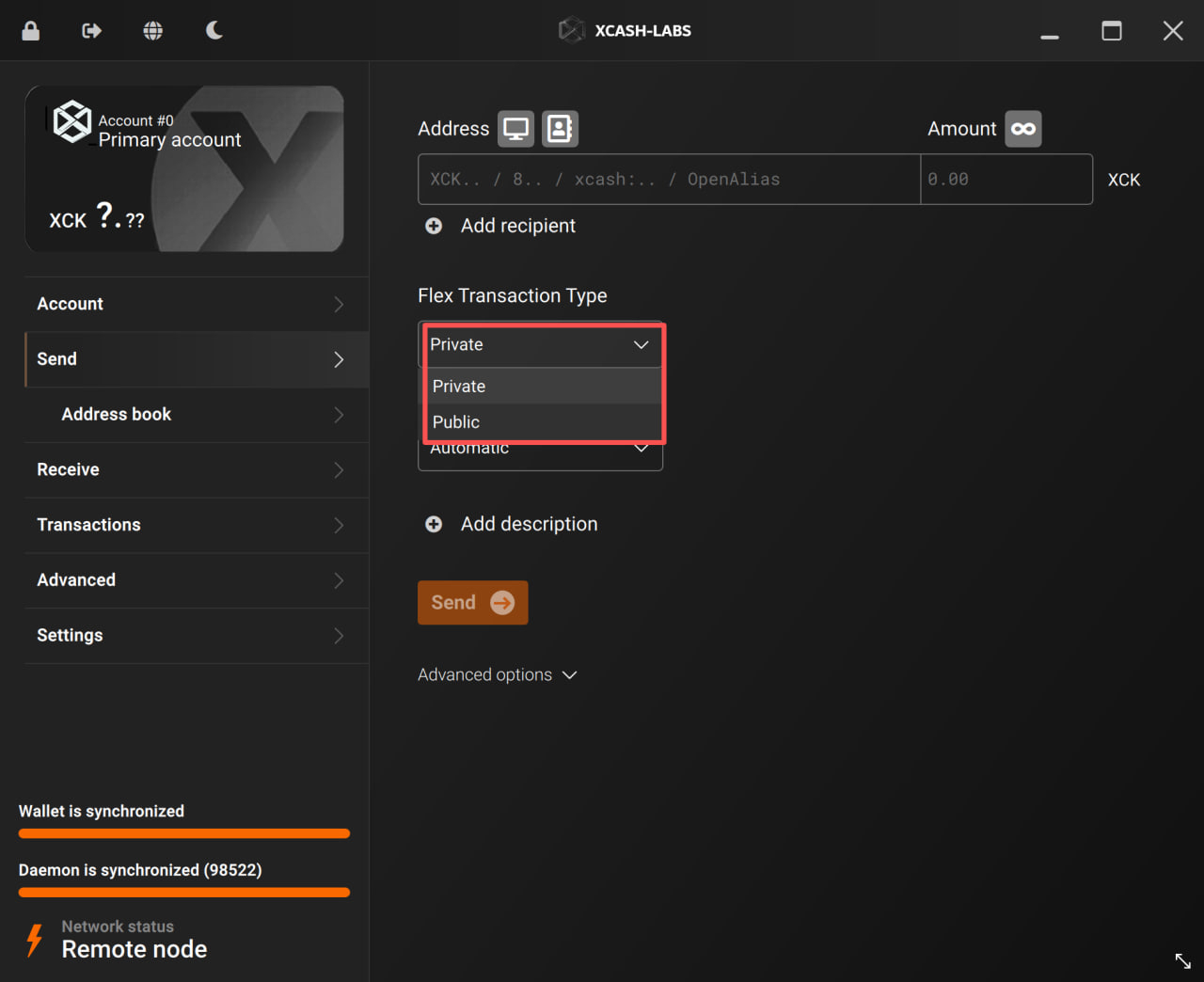Expand Advanced options section
Image resolution: width=1204 pixels, height=982 pixels.
point(497,675)
